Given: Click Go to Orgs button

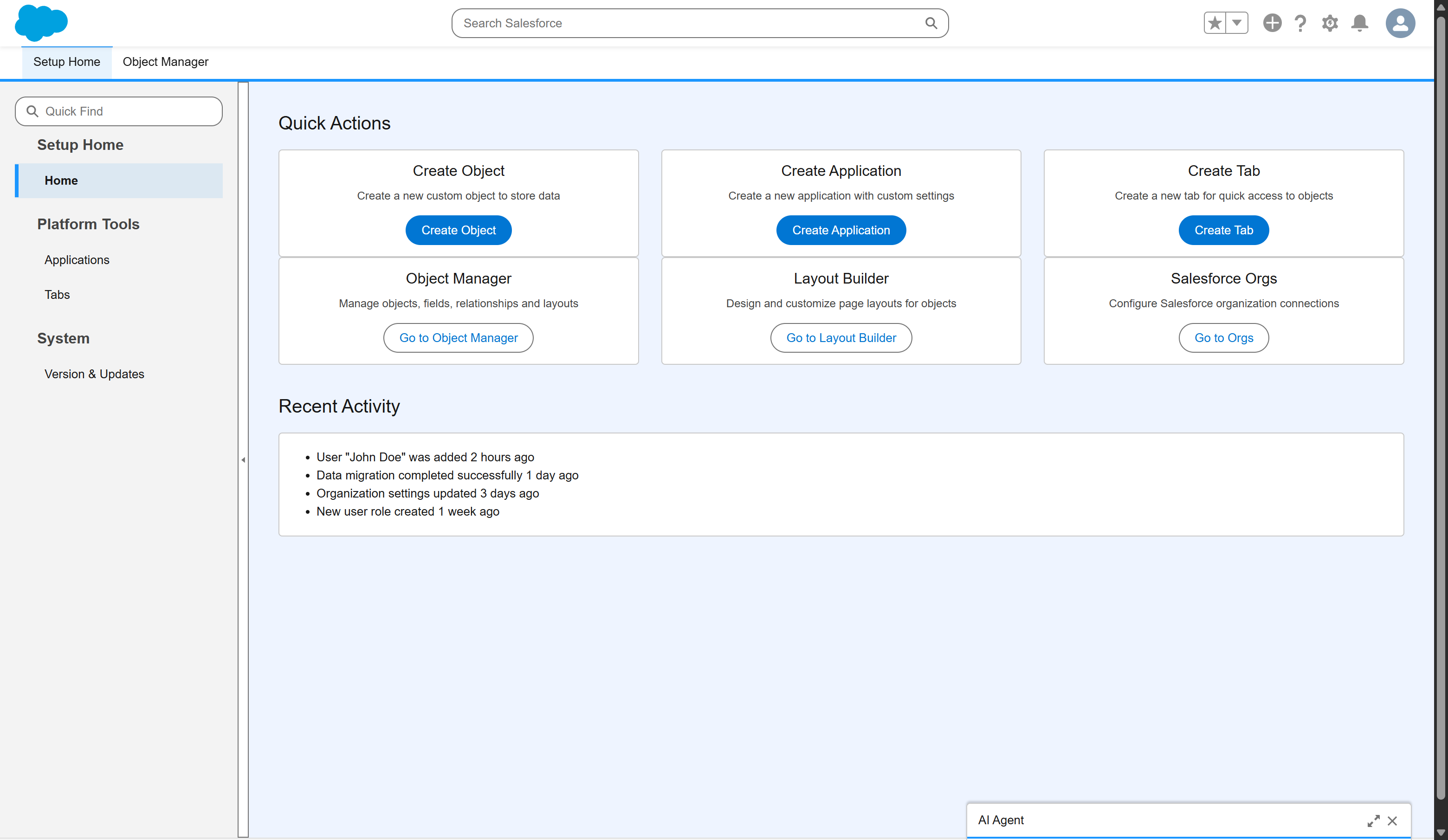Looking at the screenshot, I should (x=1224, y=338).
